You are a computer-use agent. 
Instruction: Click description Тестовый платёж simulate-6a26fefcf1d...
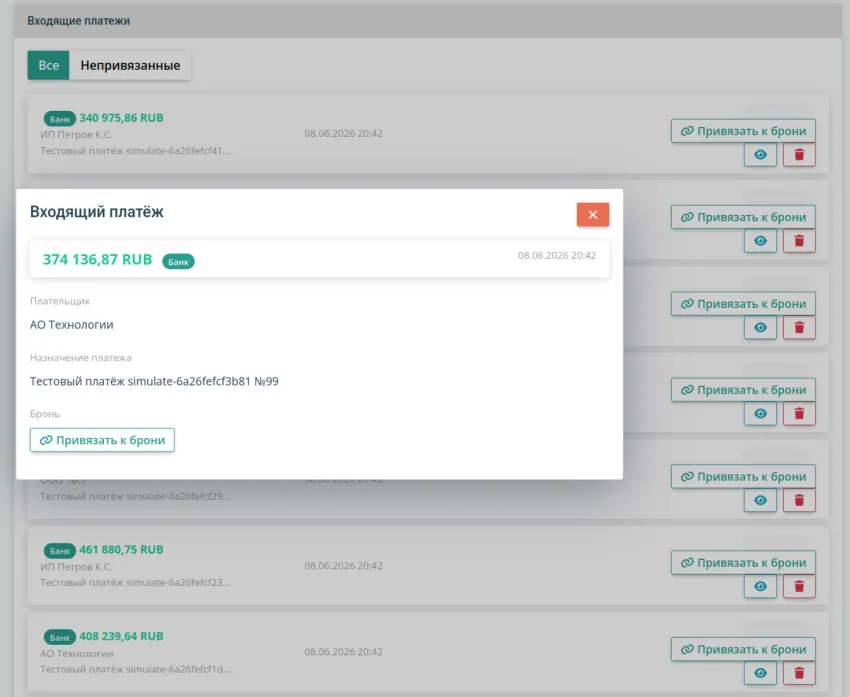point(136,669)
